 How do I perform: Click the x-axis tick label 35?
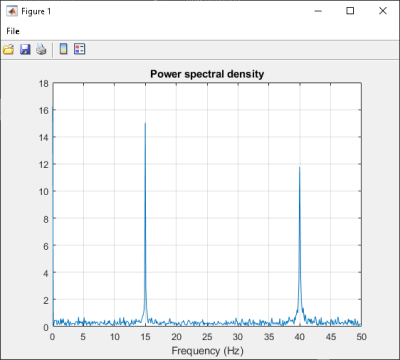point(269,337)
